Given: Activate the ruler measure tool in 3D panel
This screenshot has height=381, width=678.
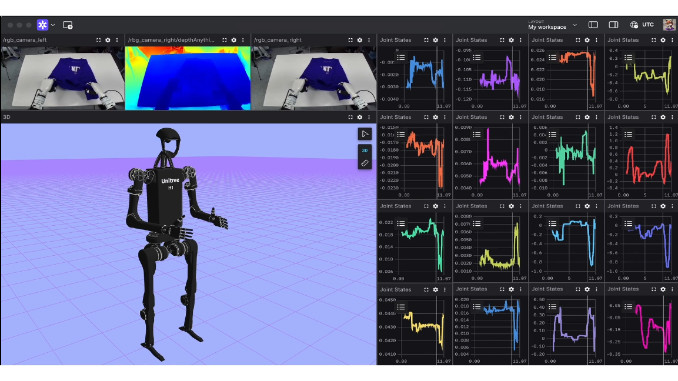Looking at the screenshot, I should tap(365, 163).
